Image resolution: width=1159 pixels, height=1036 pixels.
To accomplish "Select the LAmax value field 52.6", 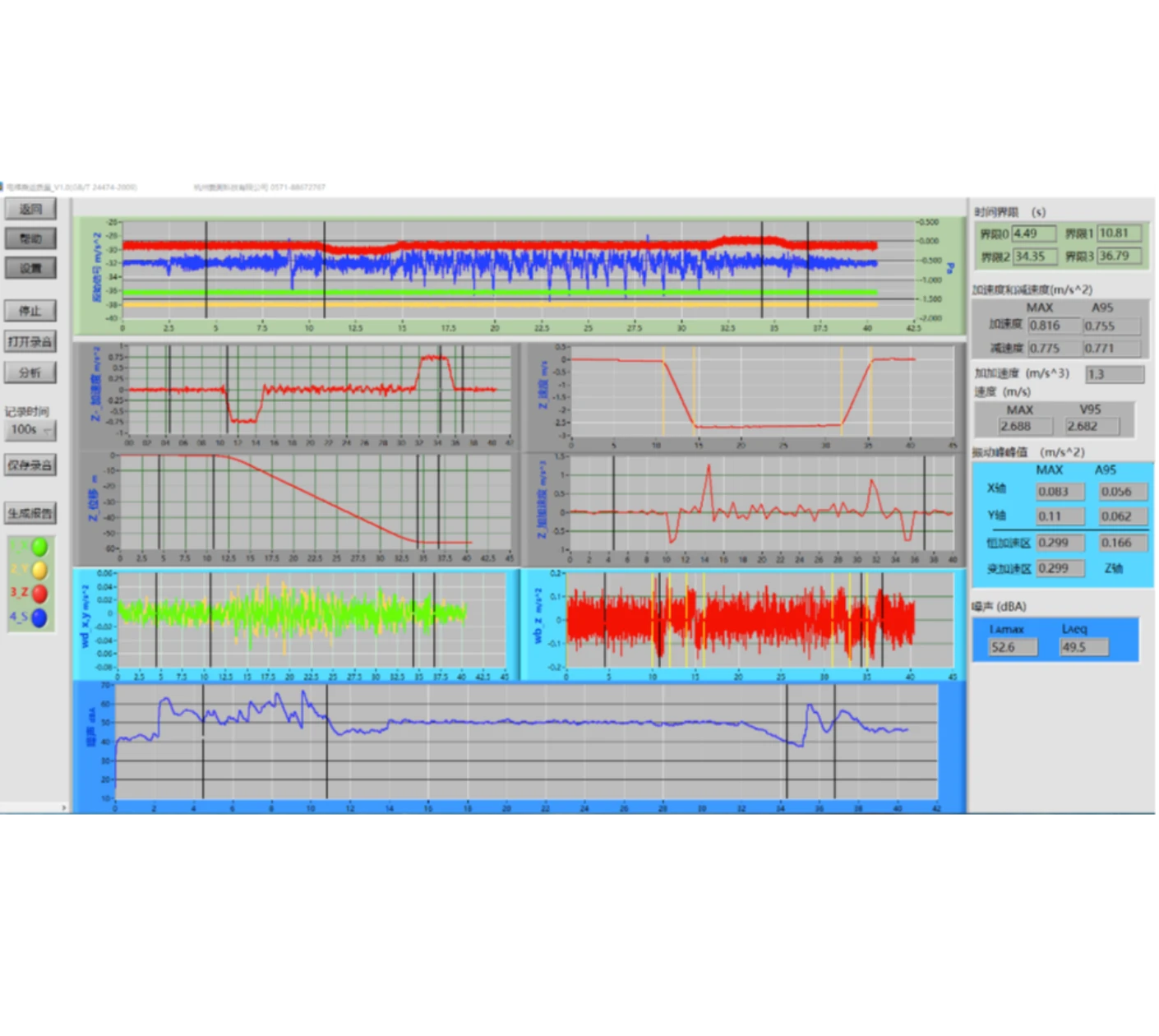I will (x=1013, y=648).
